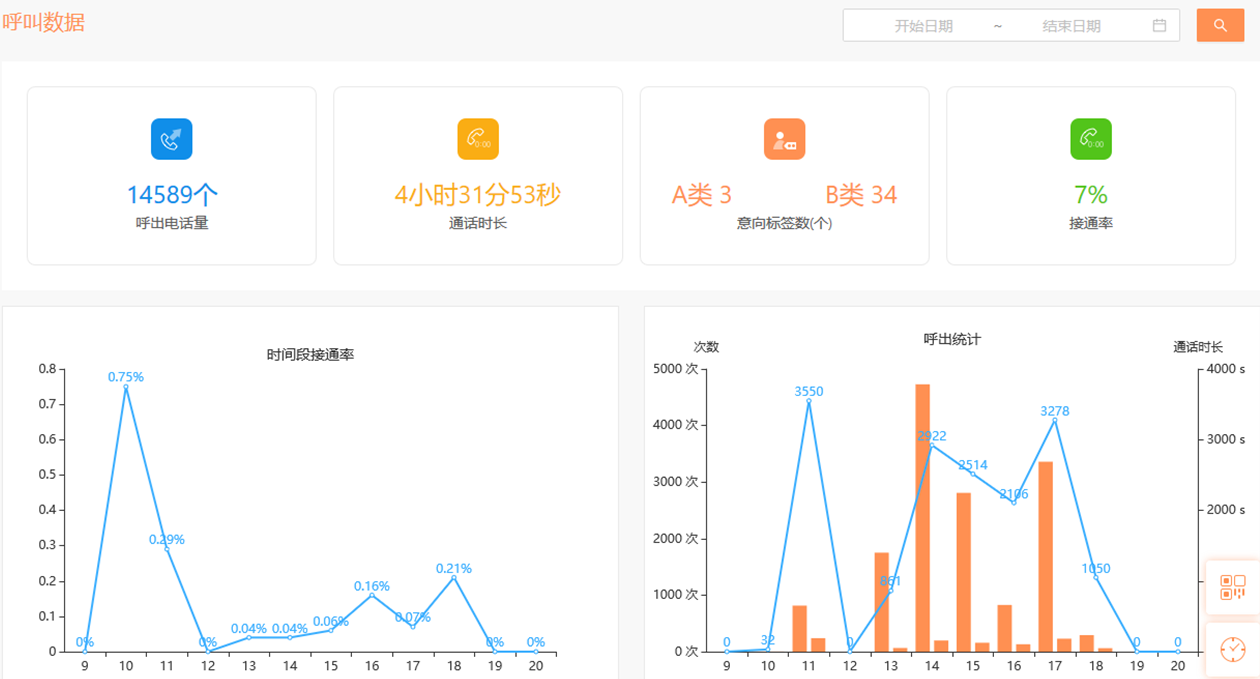This screenshot has width=1260, height=679.
Task: Click the start date field 开始日期
Action: [923, 26]
